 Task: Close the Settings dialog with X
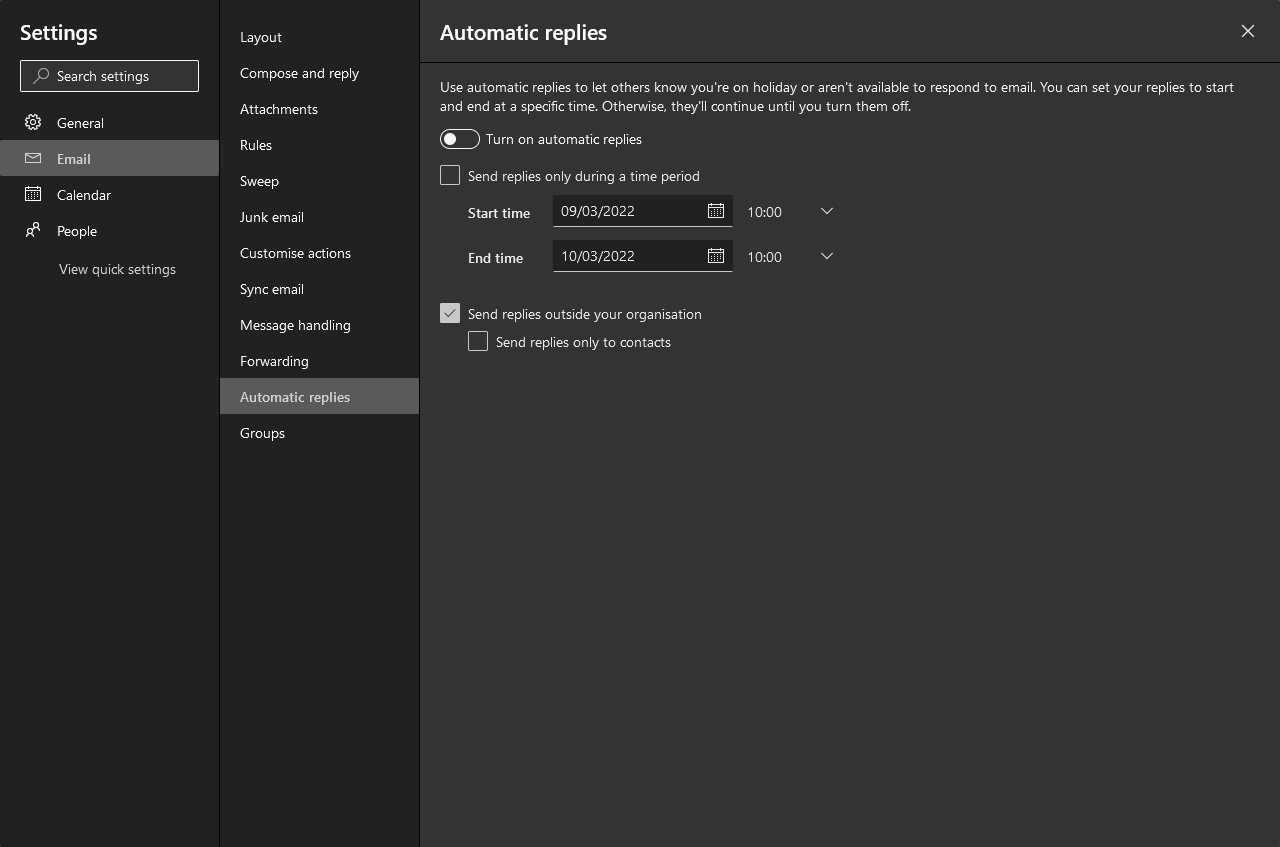coord(1247,31)
